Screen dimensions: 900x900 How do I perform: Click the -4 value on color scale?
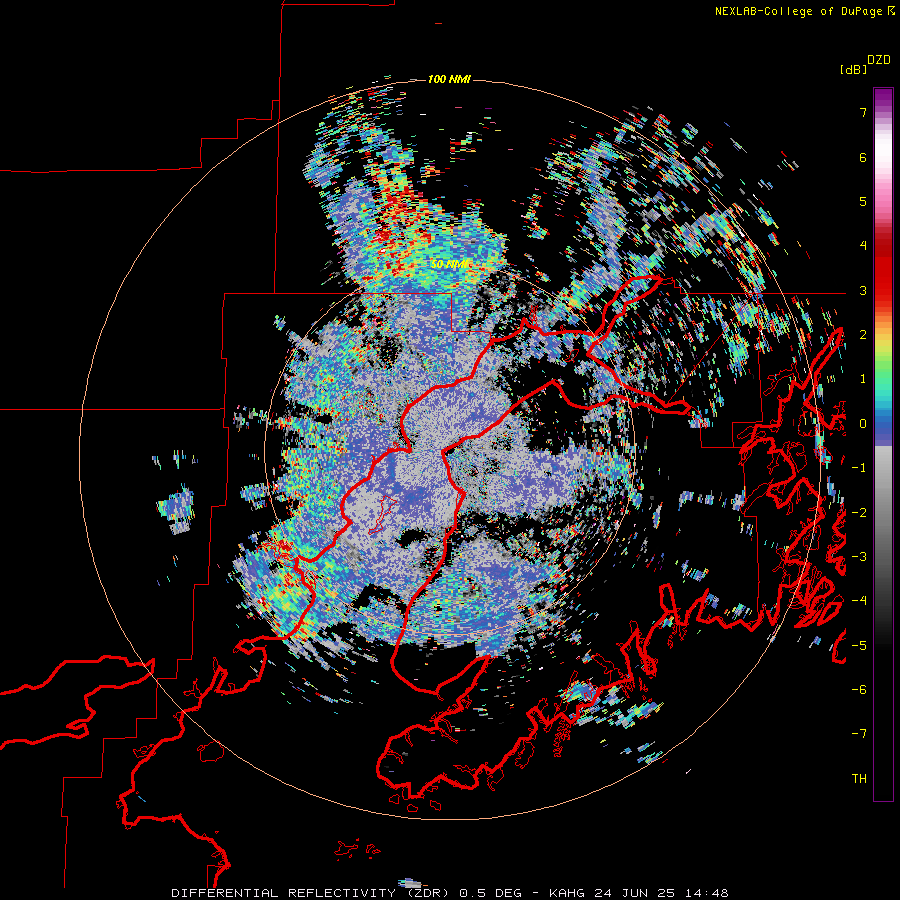pyautogui.click(x=859, y=601)
